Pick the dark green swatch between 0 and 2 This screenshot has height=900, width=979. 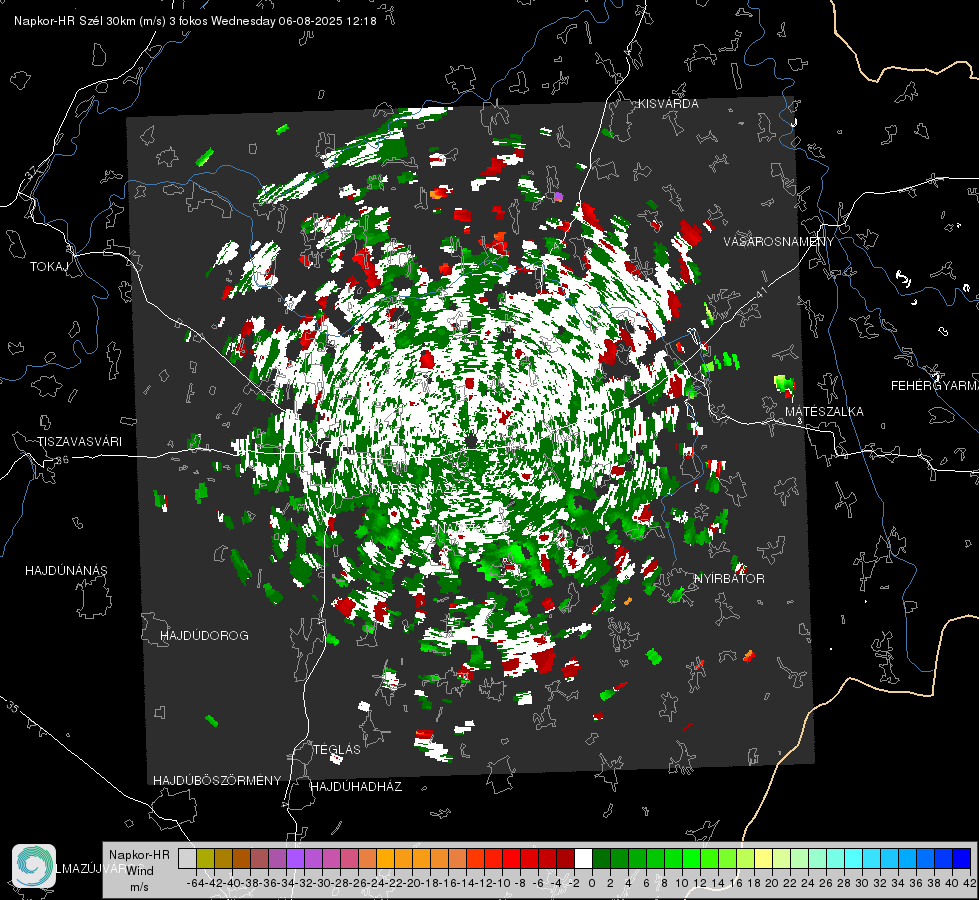(x=601, y=859)
